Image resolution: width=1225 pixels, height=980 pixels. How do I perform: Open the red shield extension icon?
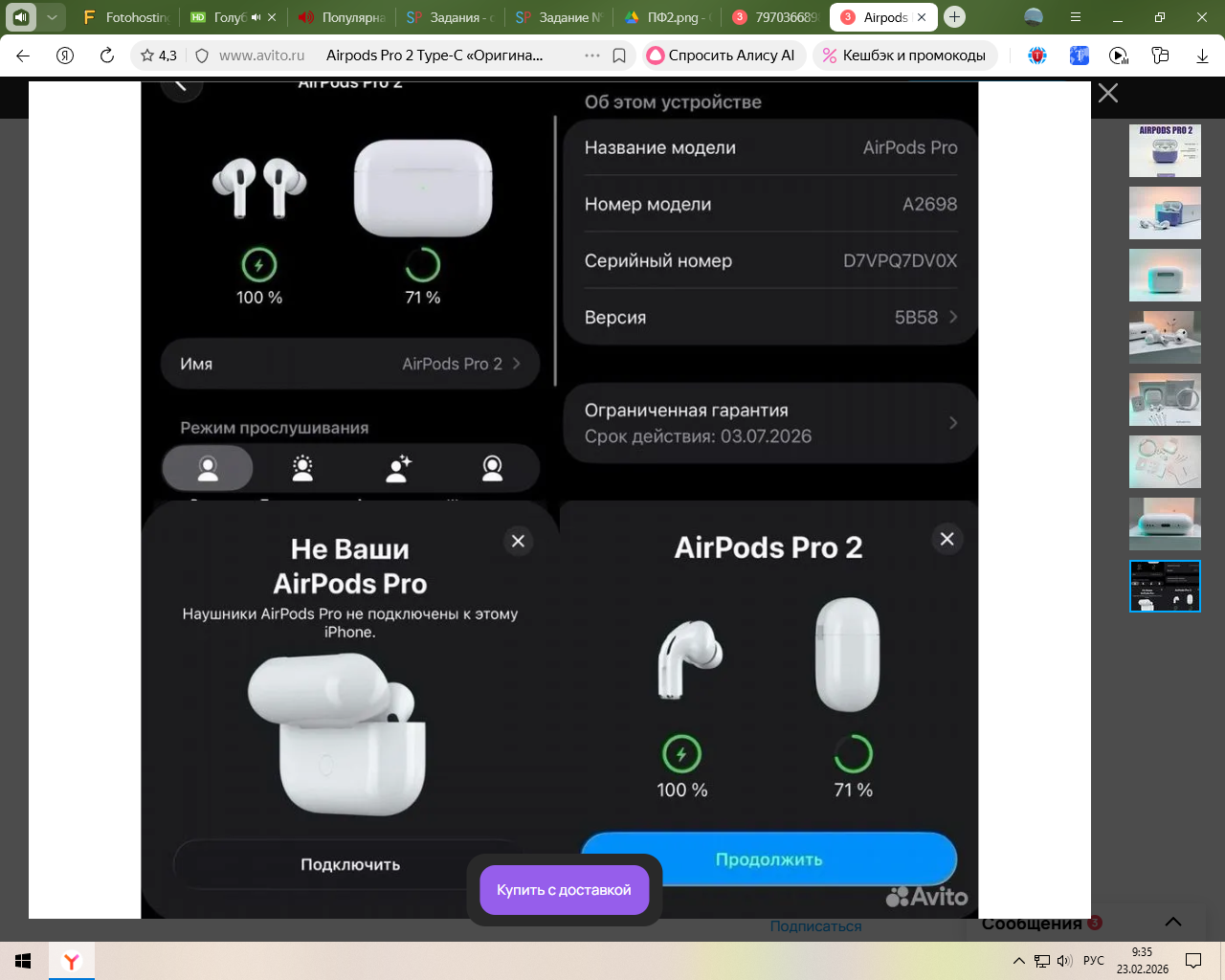tap(1037, 56)
